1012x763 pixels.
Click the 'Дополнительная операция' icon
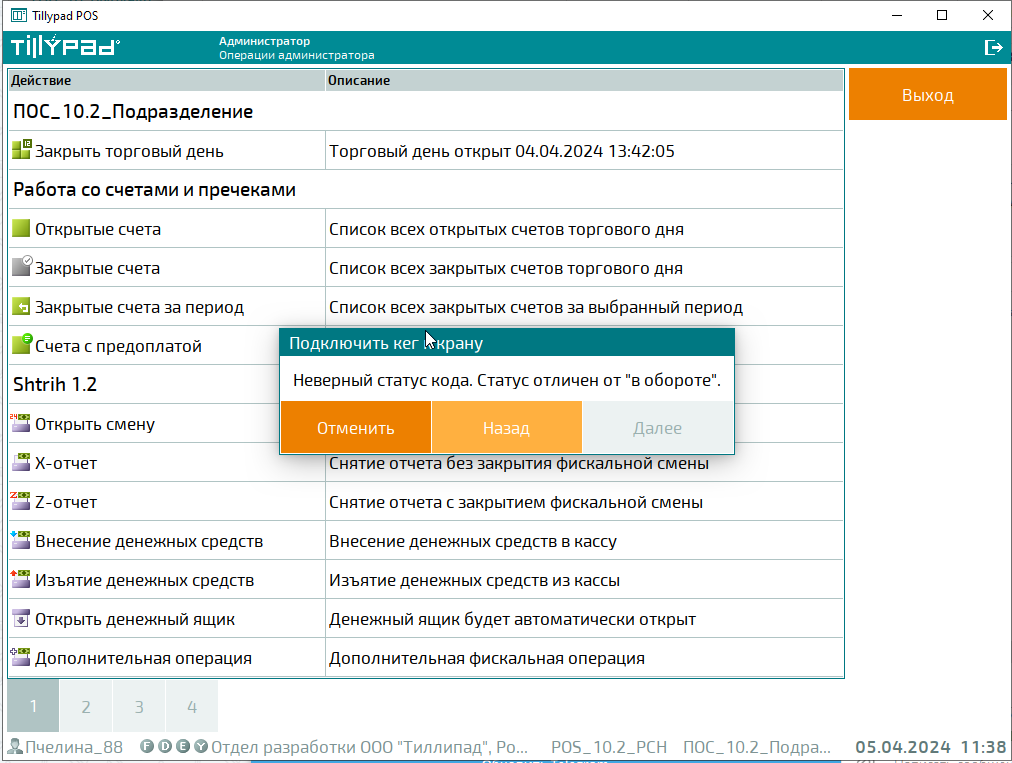(21, 657)
